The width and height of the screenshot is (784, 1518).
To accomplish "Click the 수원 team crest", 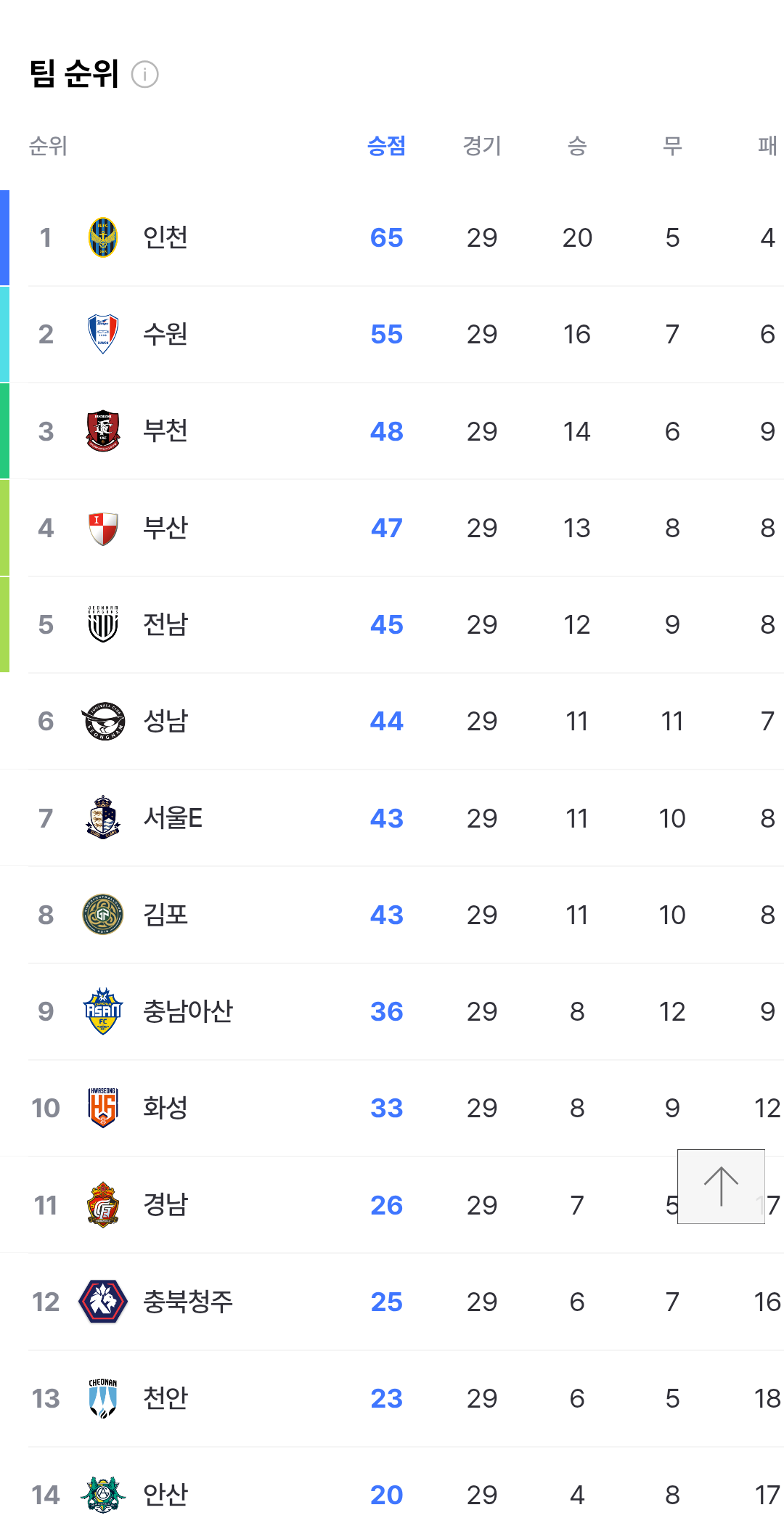I will click(103, 334).
